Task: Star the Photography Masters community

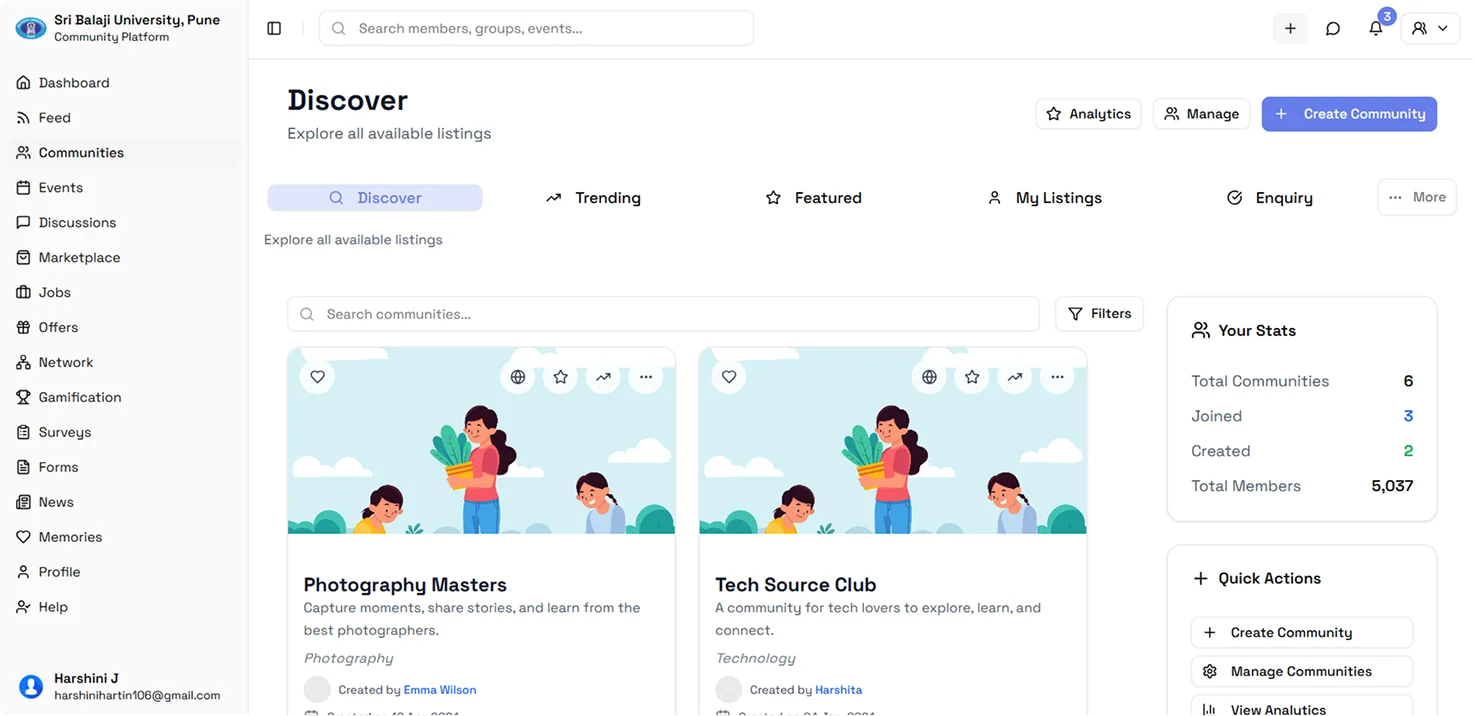Action: point(561,377)
